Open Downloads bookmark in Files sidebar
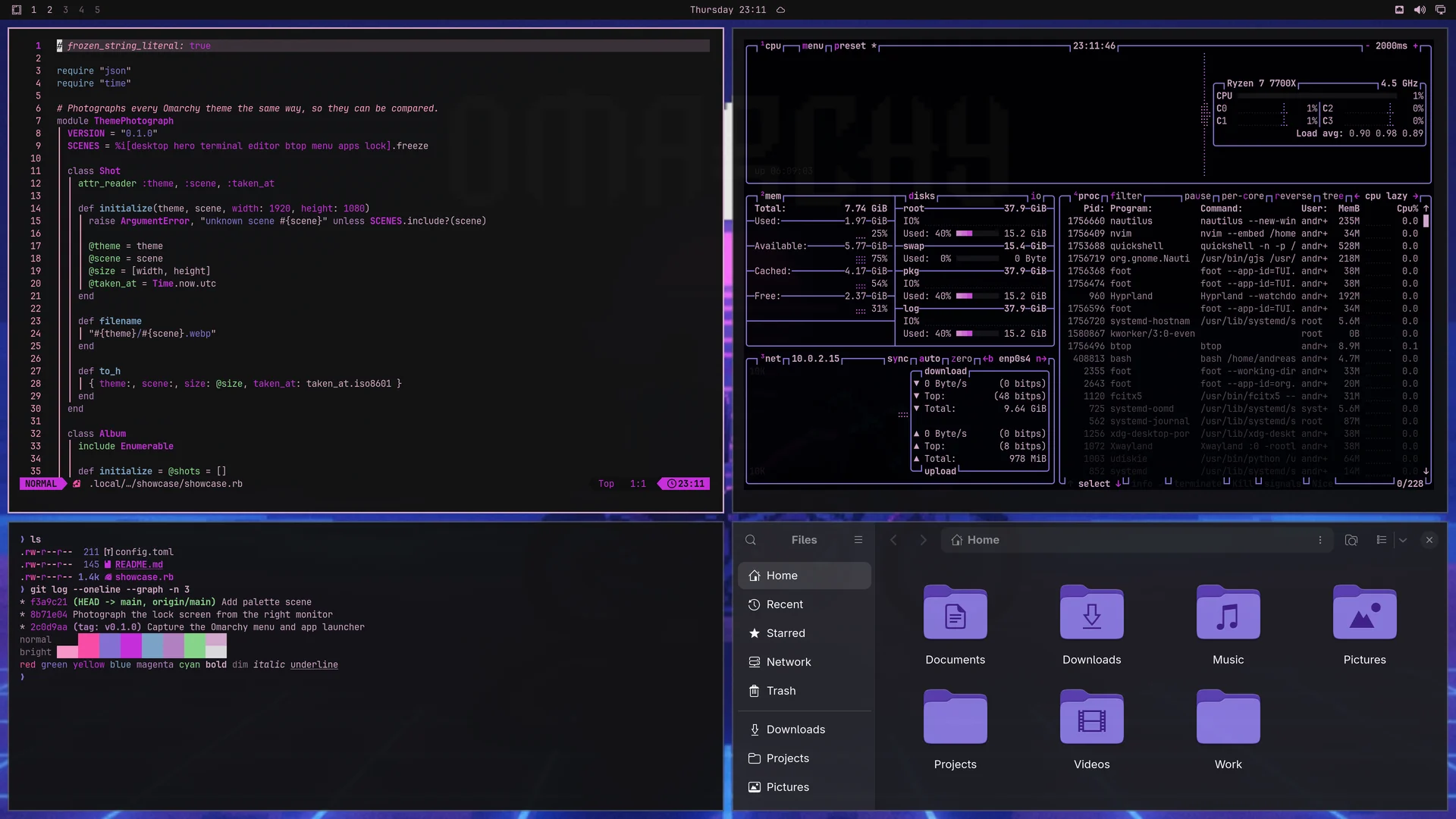The image size is (1456, 819). [x=804, y=730]
